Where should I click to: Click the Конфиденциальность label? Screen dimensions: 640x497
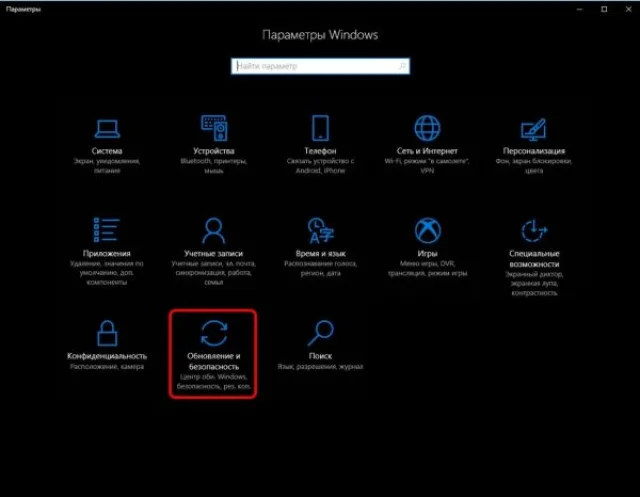107,356
